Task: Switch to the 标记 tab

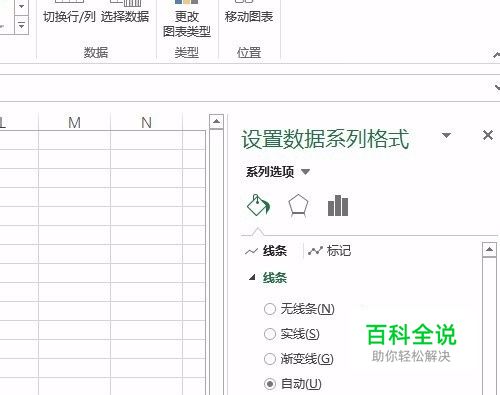Action: click(x=329, y=251)
